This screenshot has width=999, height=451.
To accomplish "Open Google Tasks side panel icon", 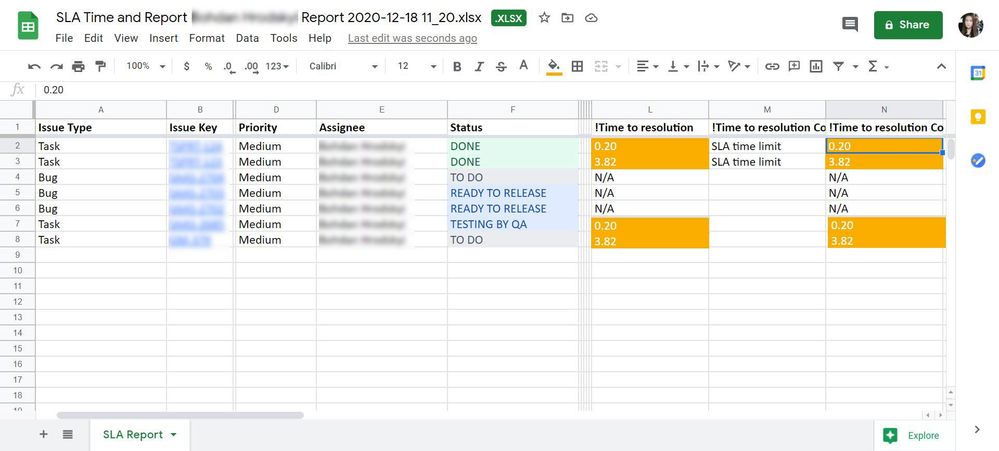I will click(x=978, y=161).
